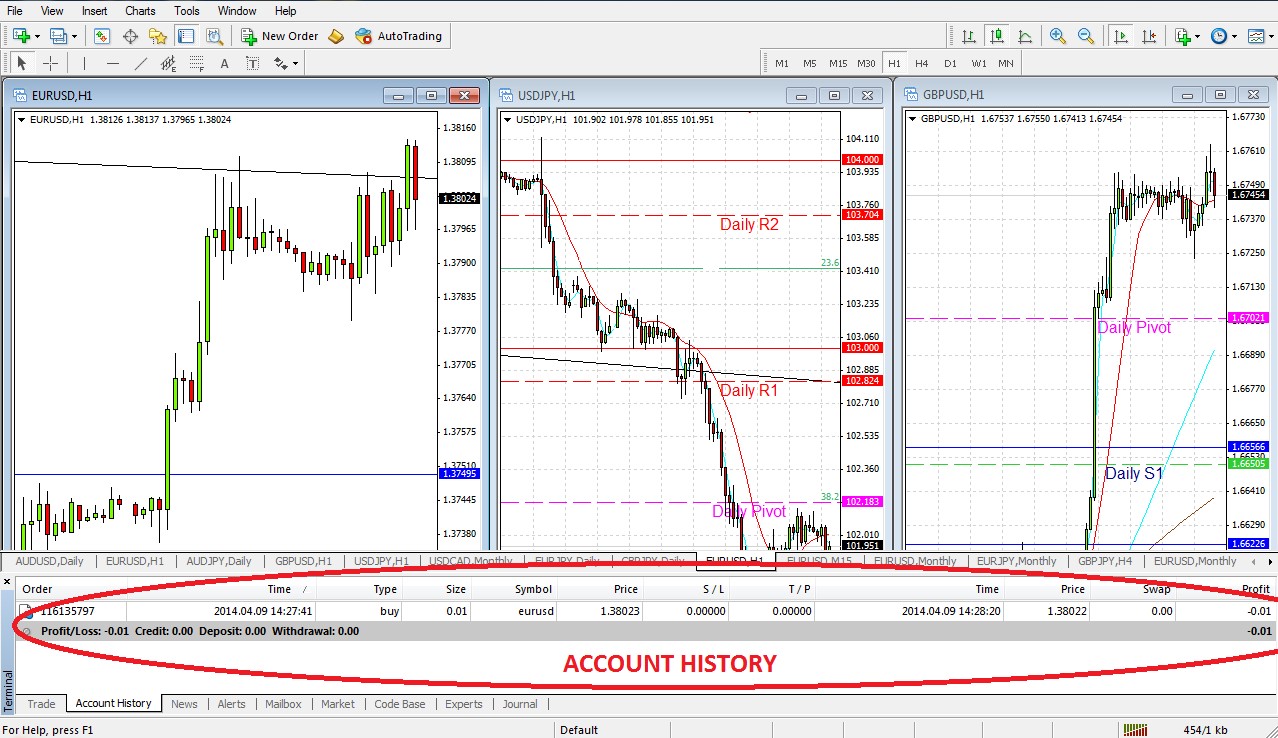The width and height of the screenshot is (1278, 738).
Task: Zoom in on the active chart
Action: pos(1057,36)
